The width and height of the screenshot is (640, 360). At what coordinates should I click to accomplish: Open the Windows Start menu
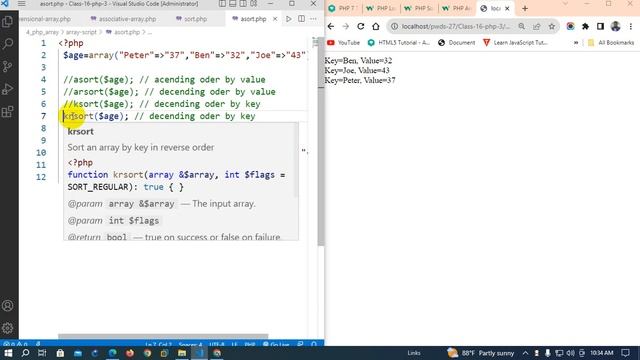[8, 353]
